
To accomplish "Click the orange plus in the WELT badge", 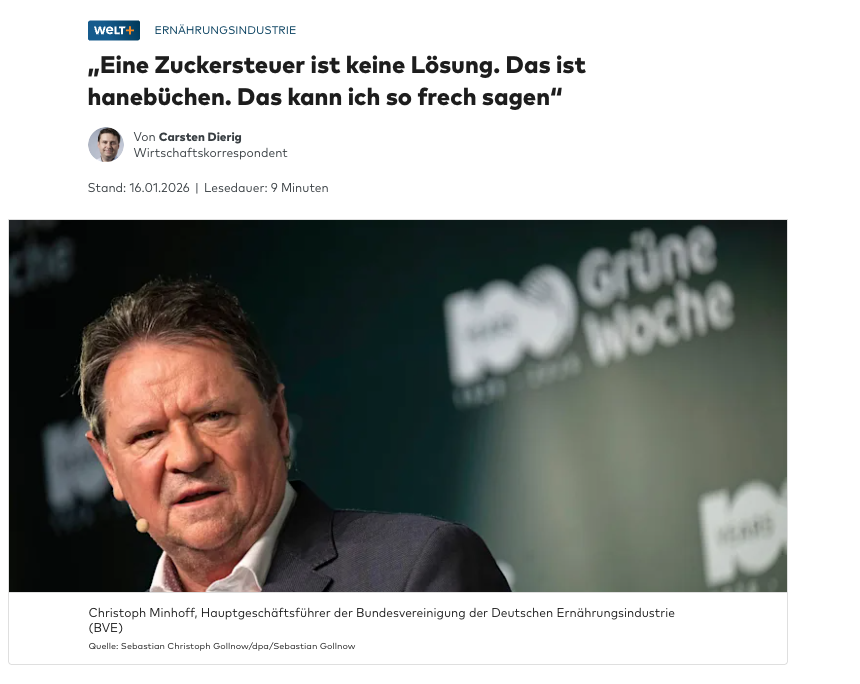I will coord(130,31).
